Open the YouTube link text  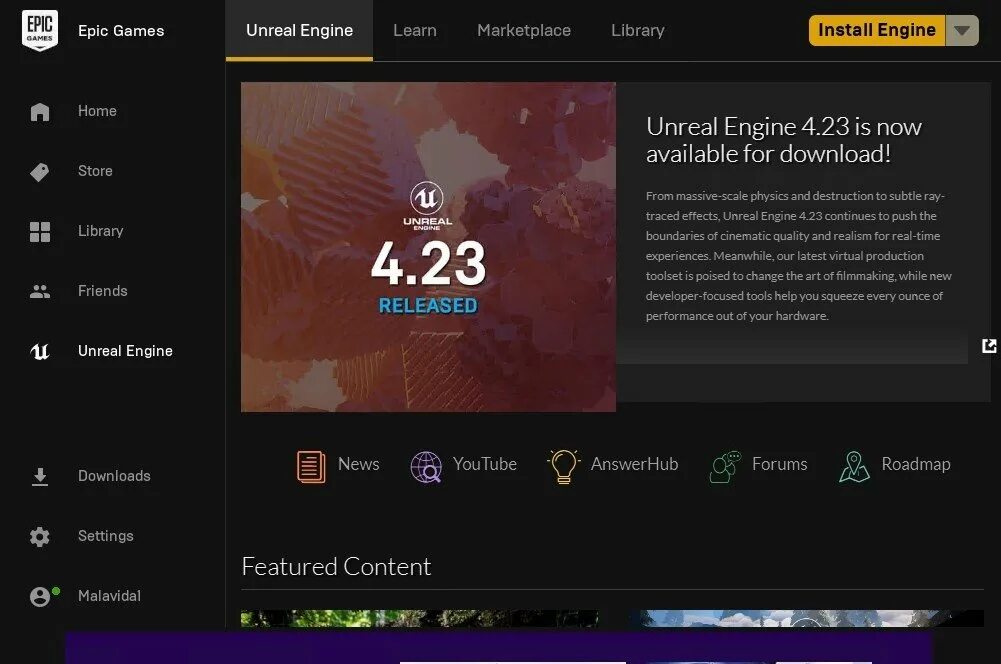pyautogui.click(x=485, y=464)
